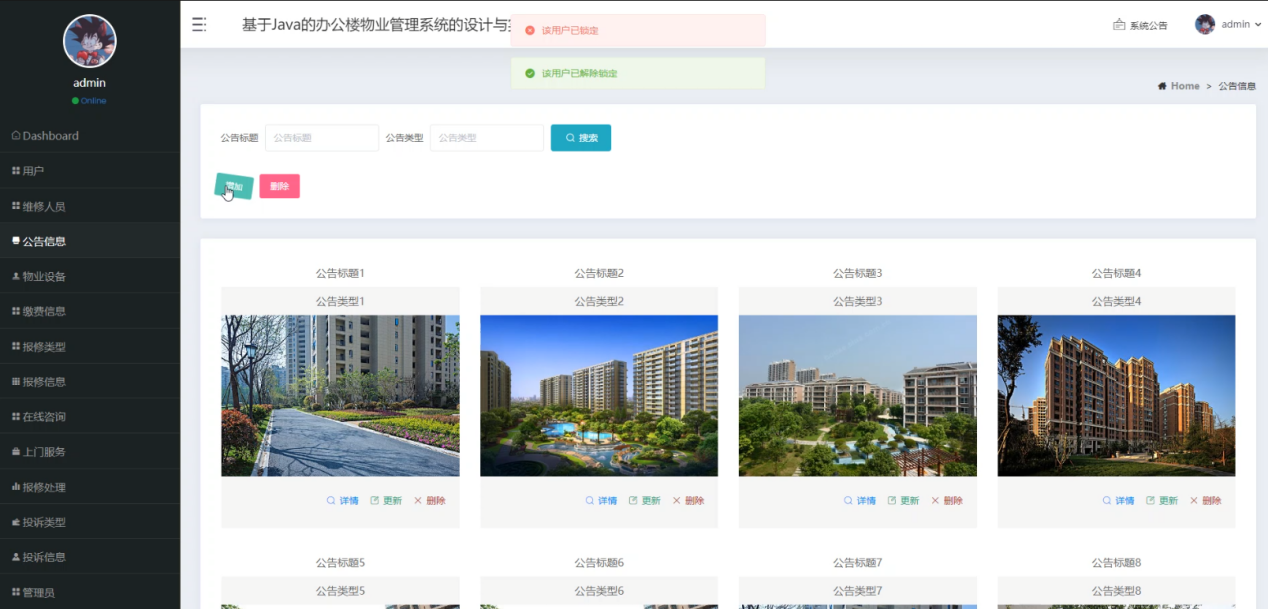This screenshot has width=1268, height=609.
Task: Open 投诉类型 in the sidebar
Action: coord(90,522)
